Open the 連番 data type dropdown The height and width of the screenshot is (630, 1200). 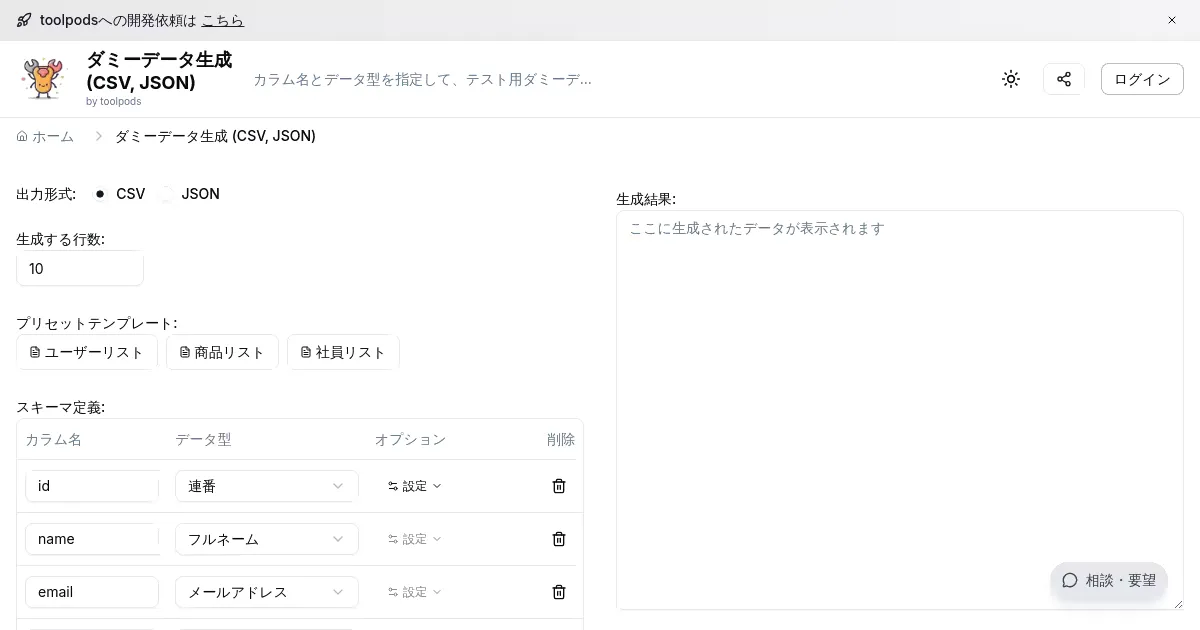click(x=266, y=486)
